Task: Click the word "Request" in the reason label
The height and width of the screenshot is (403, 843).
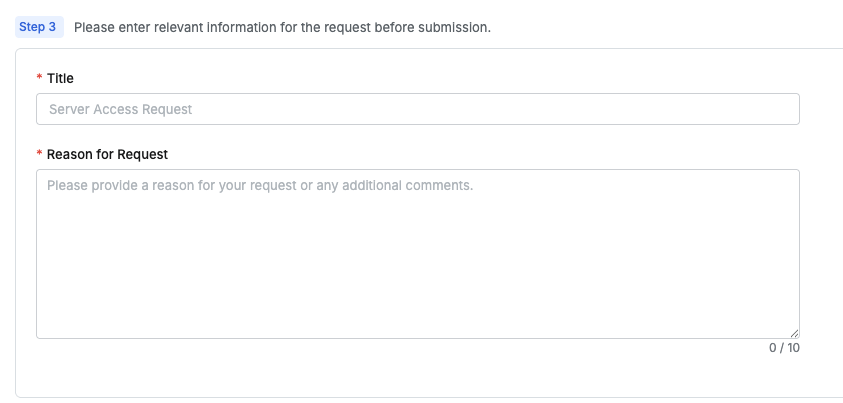Action: tap(142, 154)
